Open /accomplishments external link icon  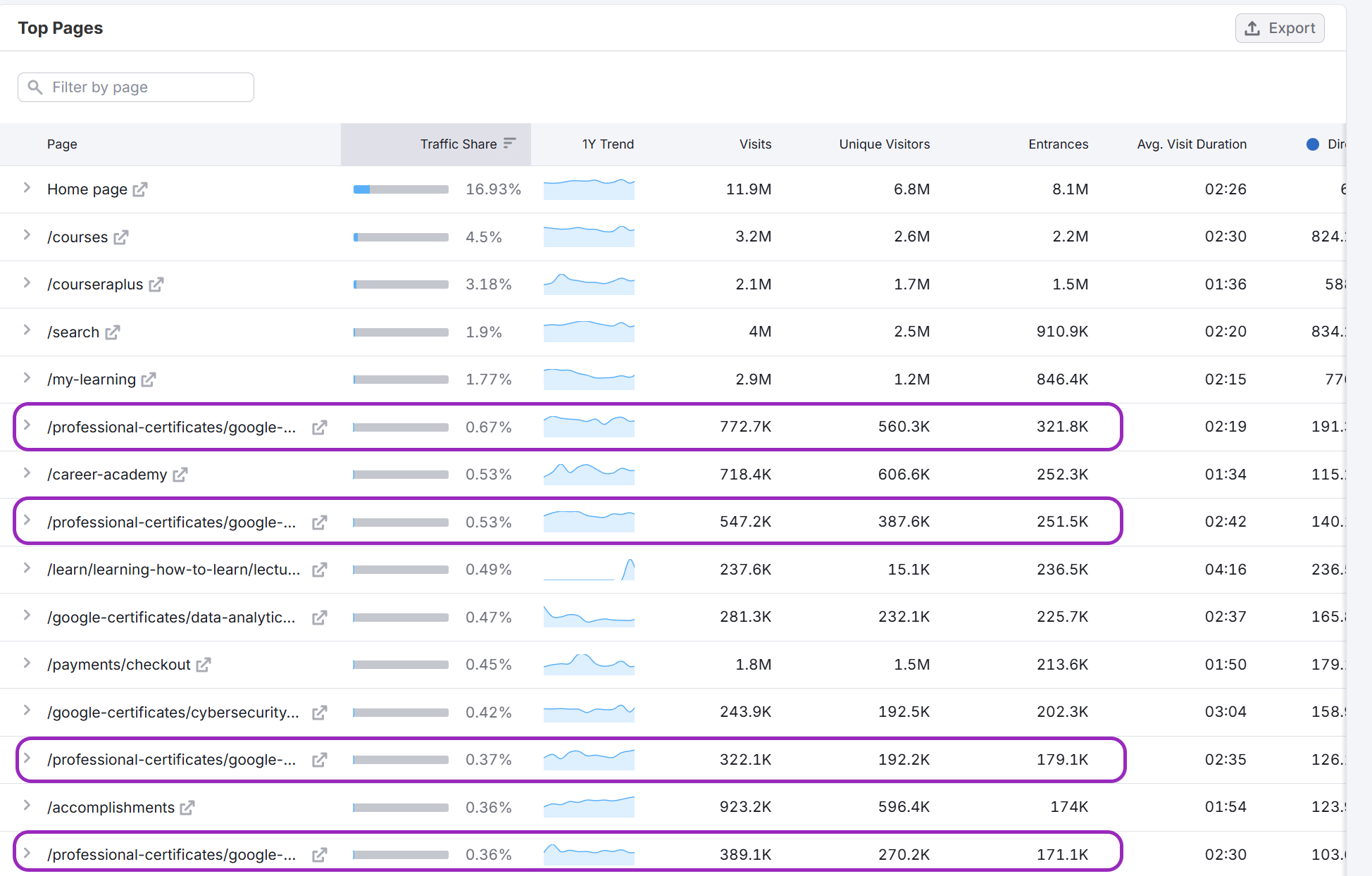coord(187,808)
